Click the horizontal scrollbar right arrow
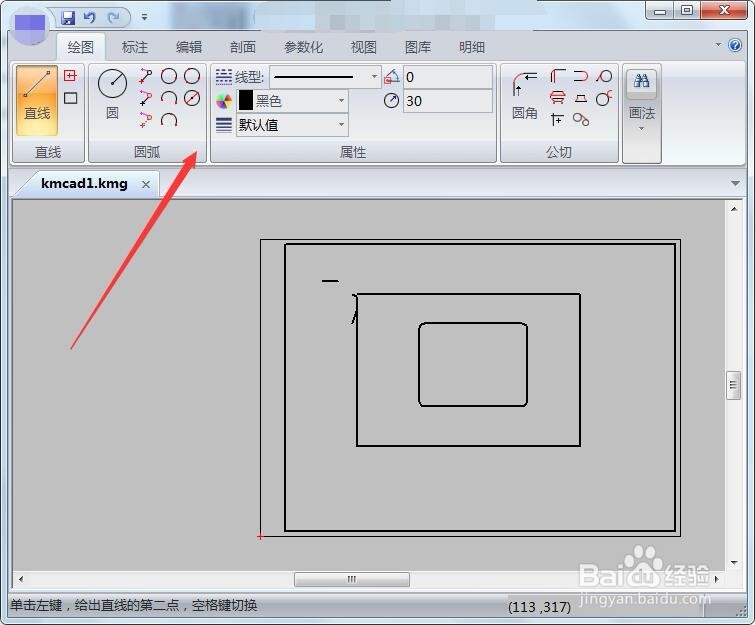This screenshot has width=755, height=625. [716, 579]
